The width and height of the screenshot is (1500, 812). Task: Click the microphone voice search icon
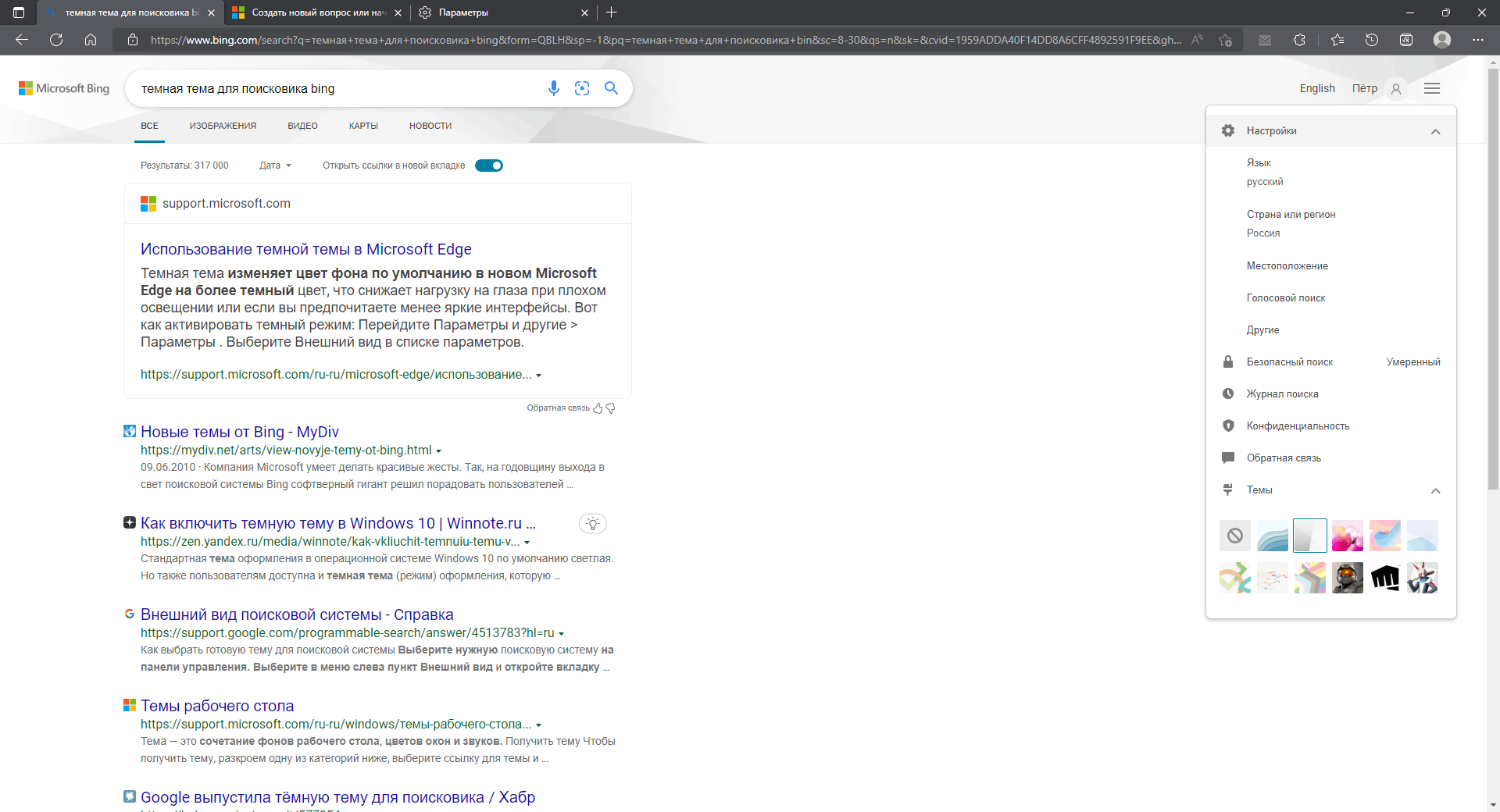click(553, 88)
